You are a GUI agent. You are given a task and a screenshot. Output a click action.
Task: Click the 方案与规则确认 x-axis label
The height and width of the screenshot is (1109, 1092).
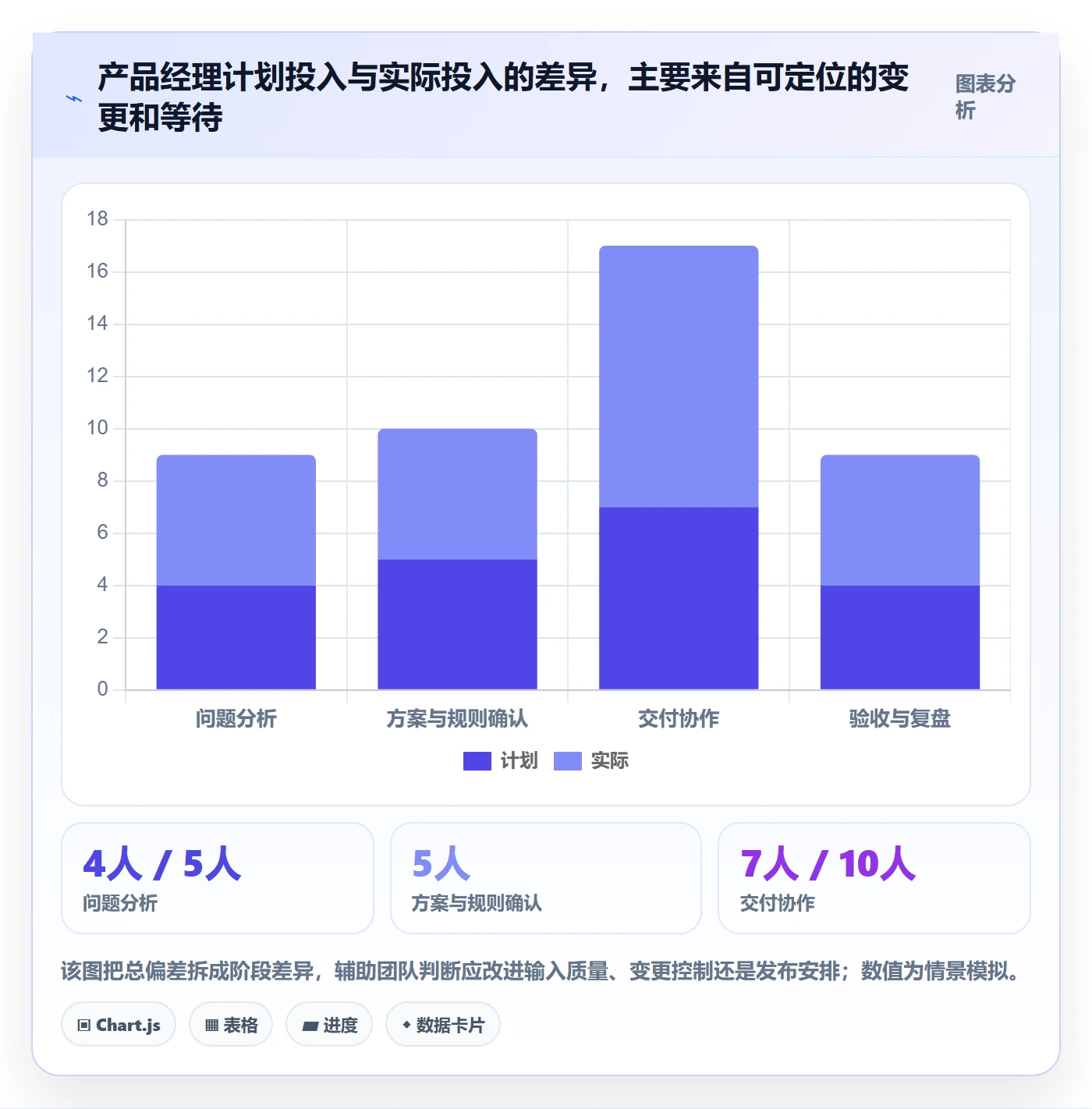point(457,718)
